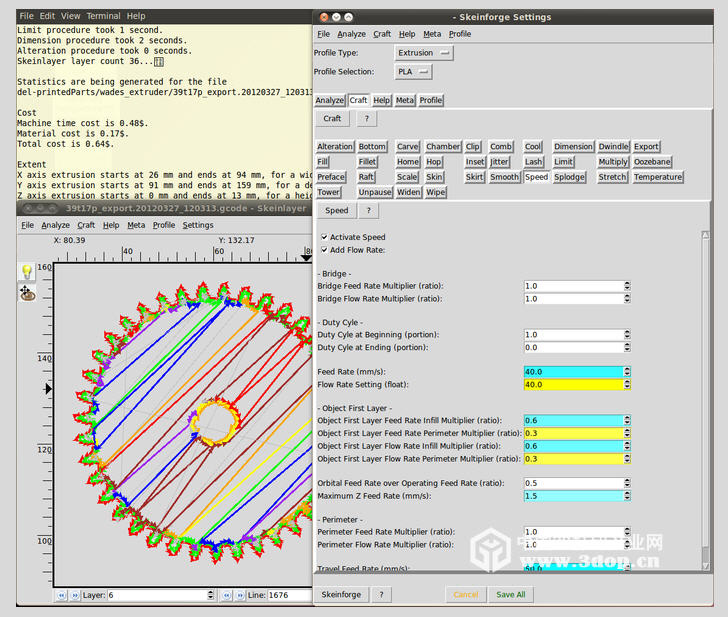This screenshot has height=617, width=728.
Task: Select the Wipe plugin toggle
Action: (436, 192)
